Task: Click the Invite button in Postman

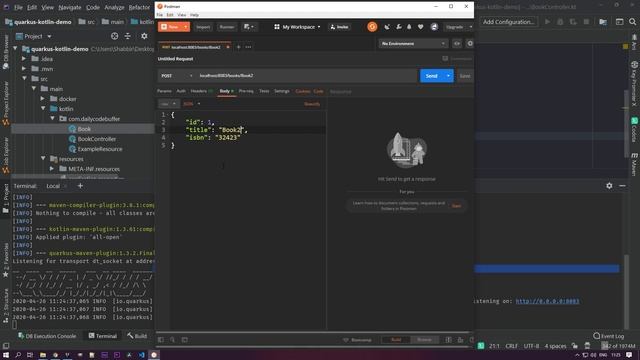Action: click(339, 27)
